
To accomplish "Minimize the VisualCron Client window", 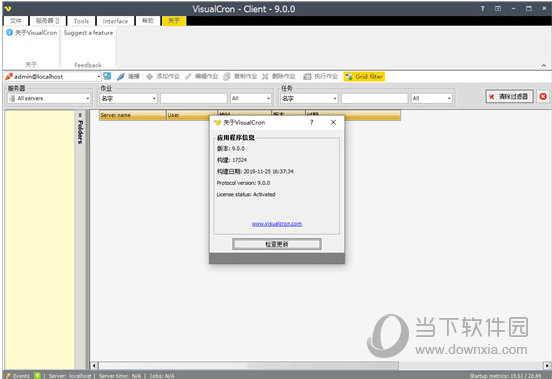I will click(x=513, y=8).
